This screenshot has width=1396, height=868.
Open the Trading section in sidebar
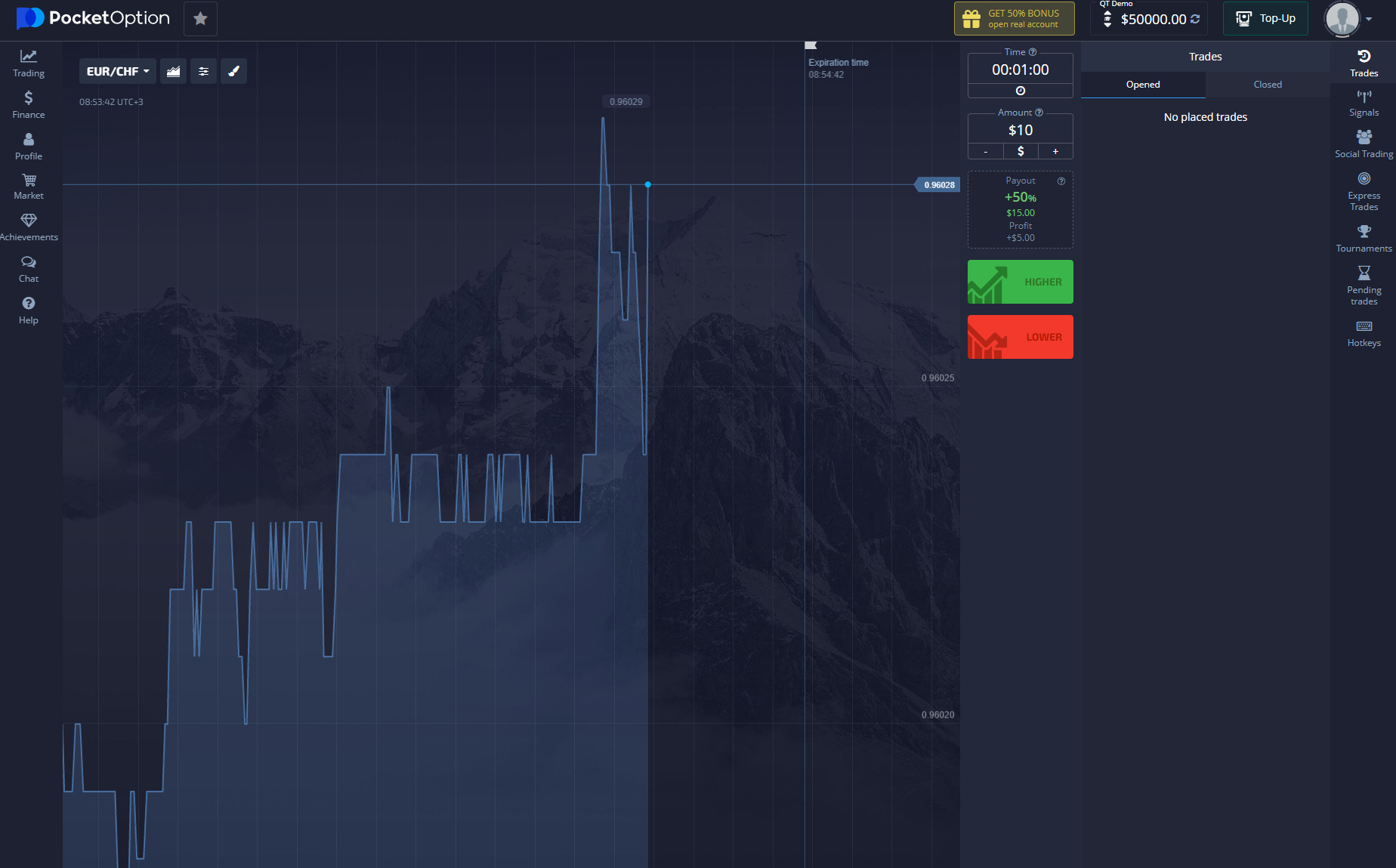(29, 63)
